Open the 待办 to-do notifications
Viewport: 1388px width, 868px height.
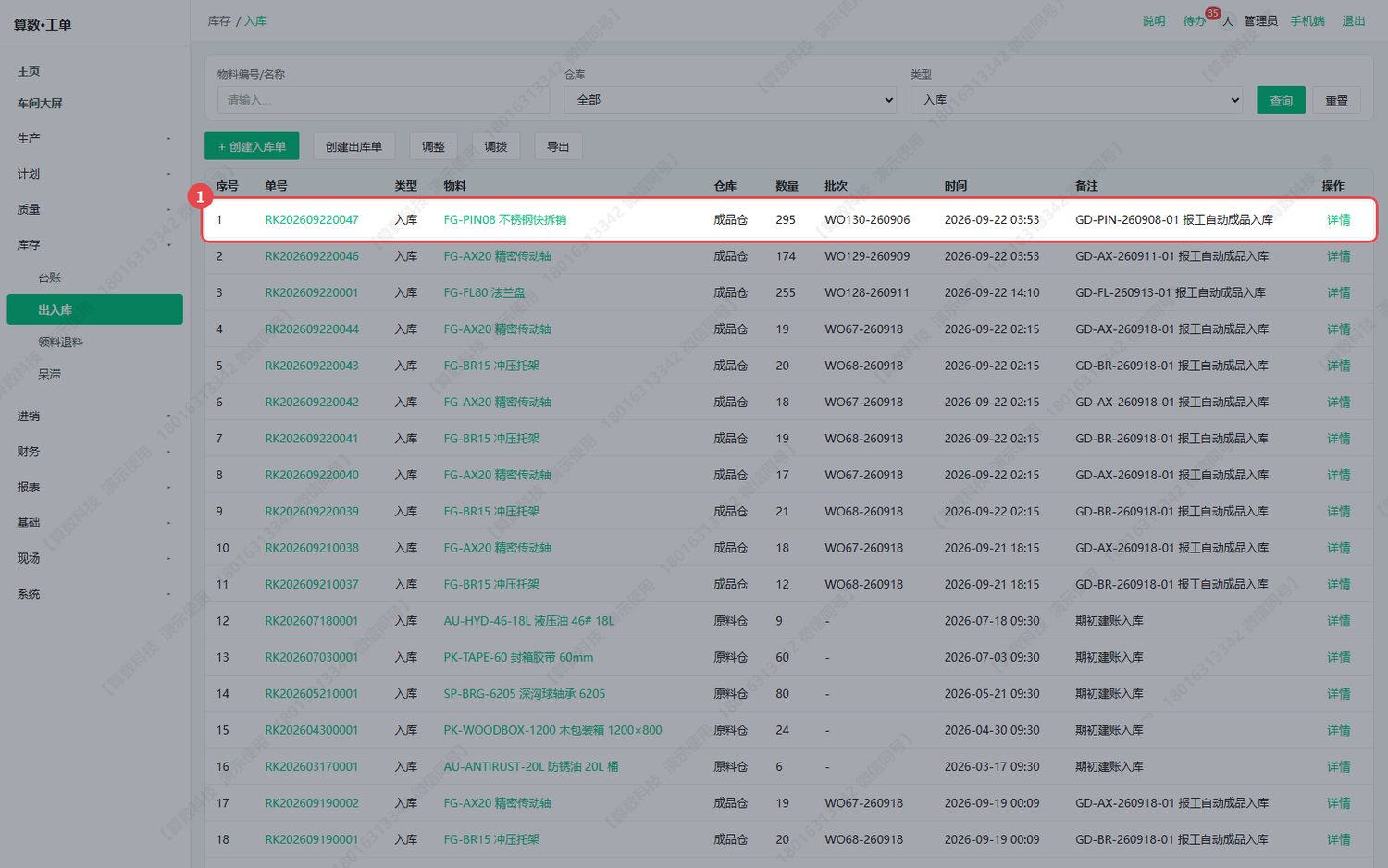pyautogui.click(x=1194, y=21)
